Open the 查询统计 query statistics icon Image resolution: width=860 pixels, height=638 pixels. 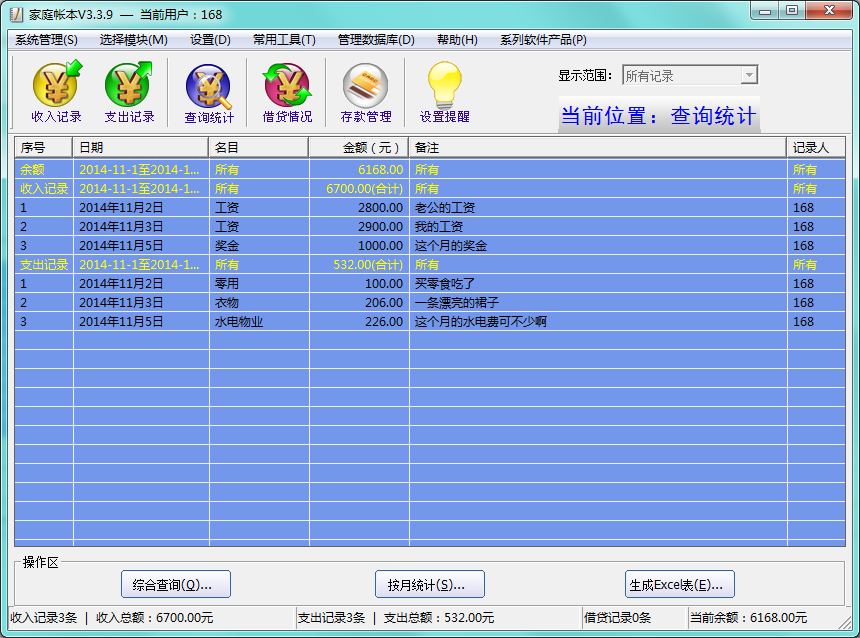pyautogui.click(x=209, y=92)
